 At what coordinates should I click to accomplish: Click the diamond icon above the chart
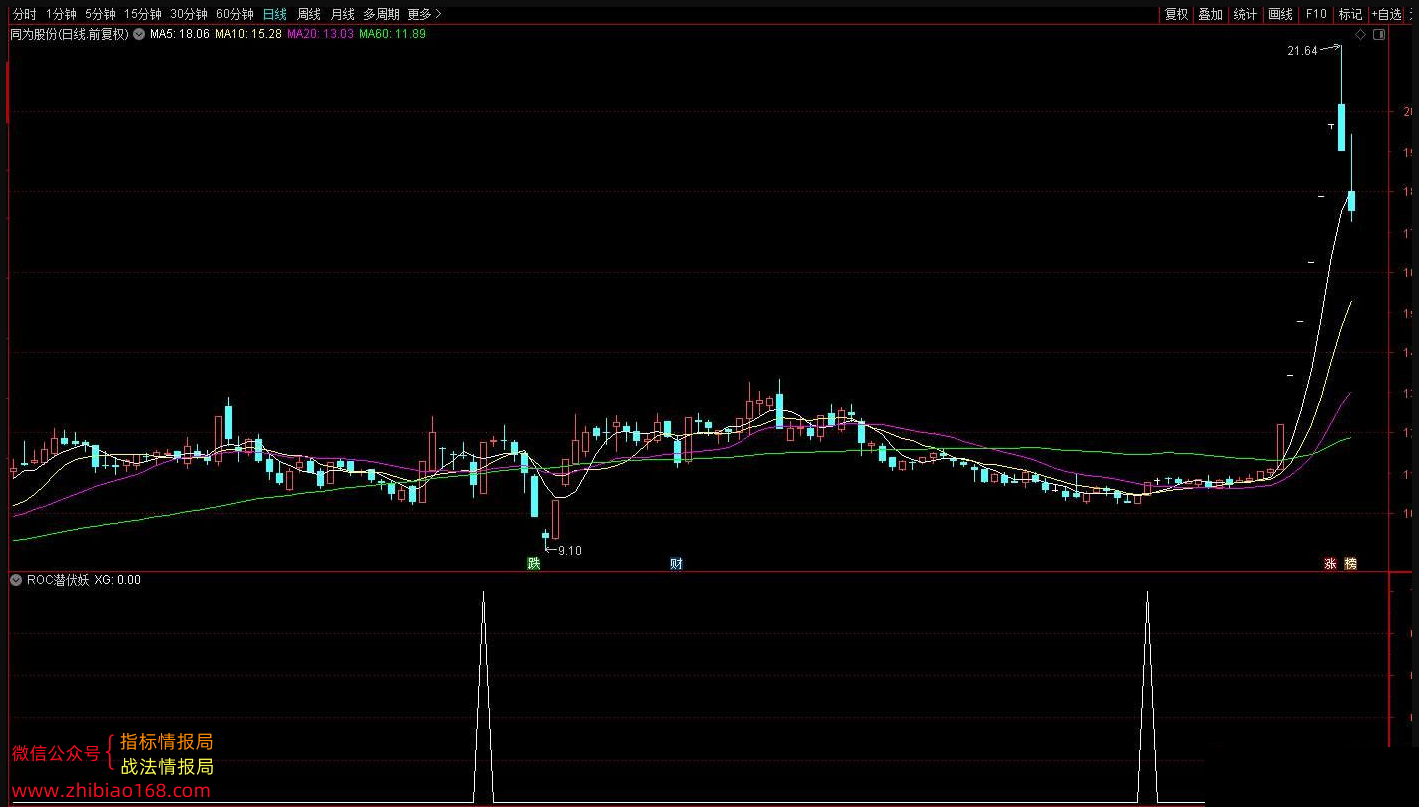pos(1360,35)
